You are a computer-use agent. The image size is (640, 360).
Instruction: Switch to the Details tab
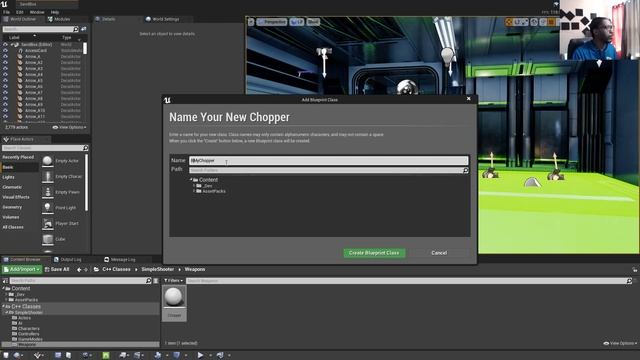(106, 19)
